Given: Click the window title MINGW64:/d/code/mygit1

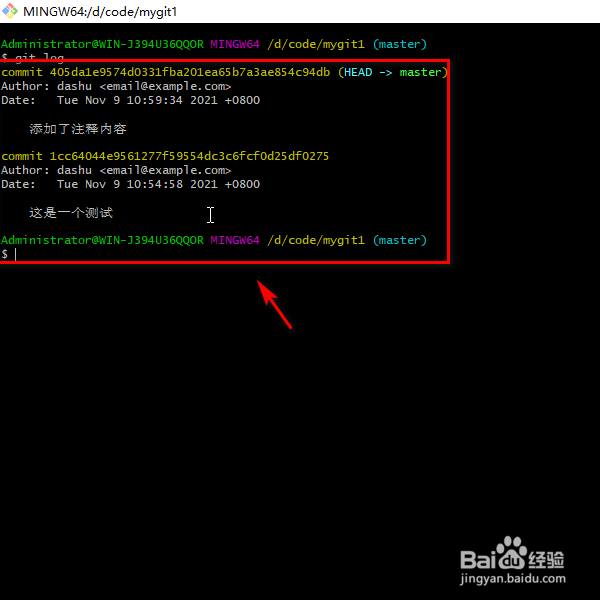Looking at the screenshot, I should click(100, 11).
